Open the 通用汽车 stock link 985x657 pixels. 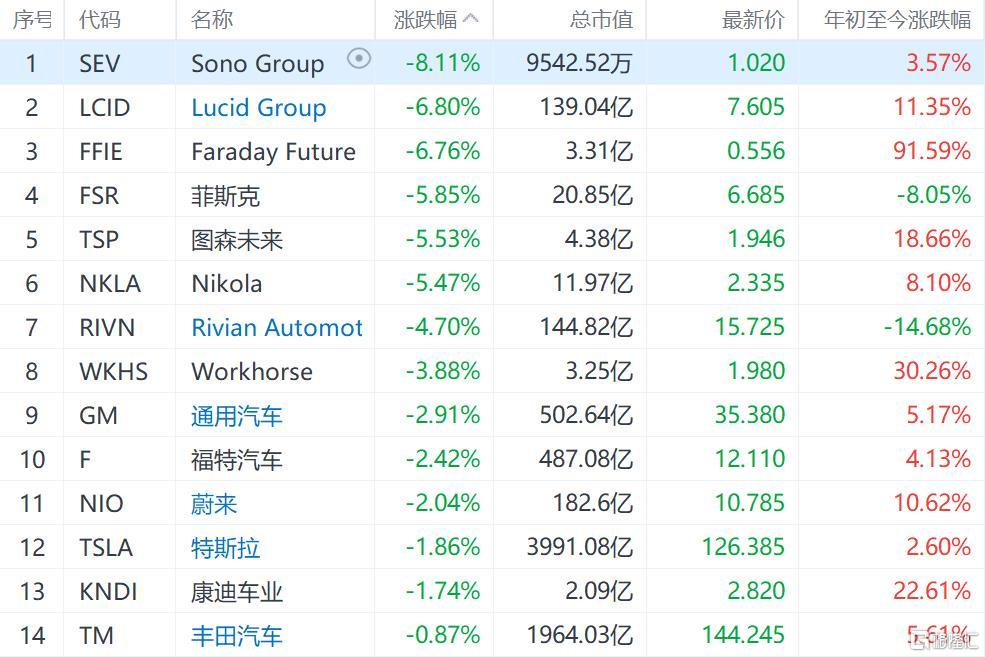(237, 416)
